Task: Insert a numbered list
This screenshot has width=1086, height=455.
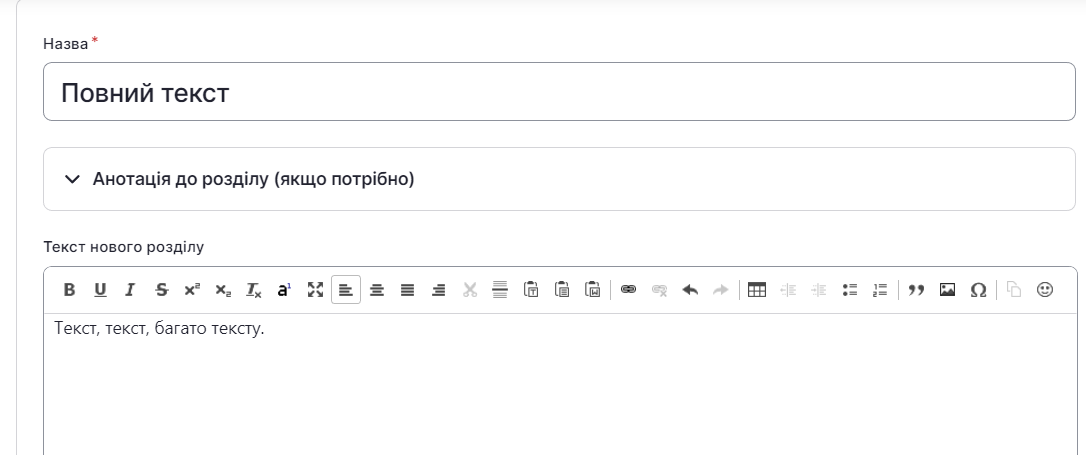Action: click(x=880, y=289)
